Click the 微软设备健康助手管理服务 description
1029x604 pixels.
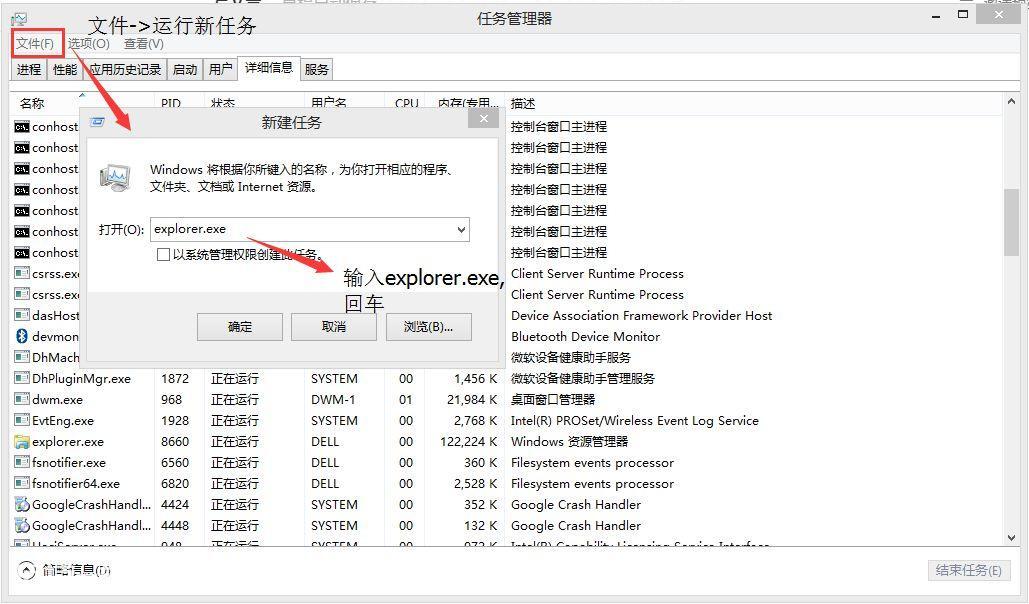point(583,378)
